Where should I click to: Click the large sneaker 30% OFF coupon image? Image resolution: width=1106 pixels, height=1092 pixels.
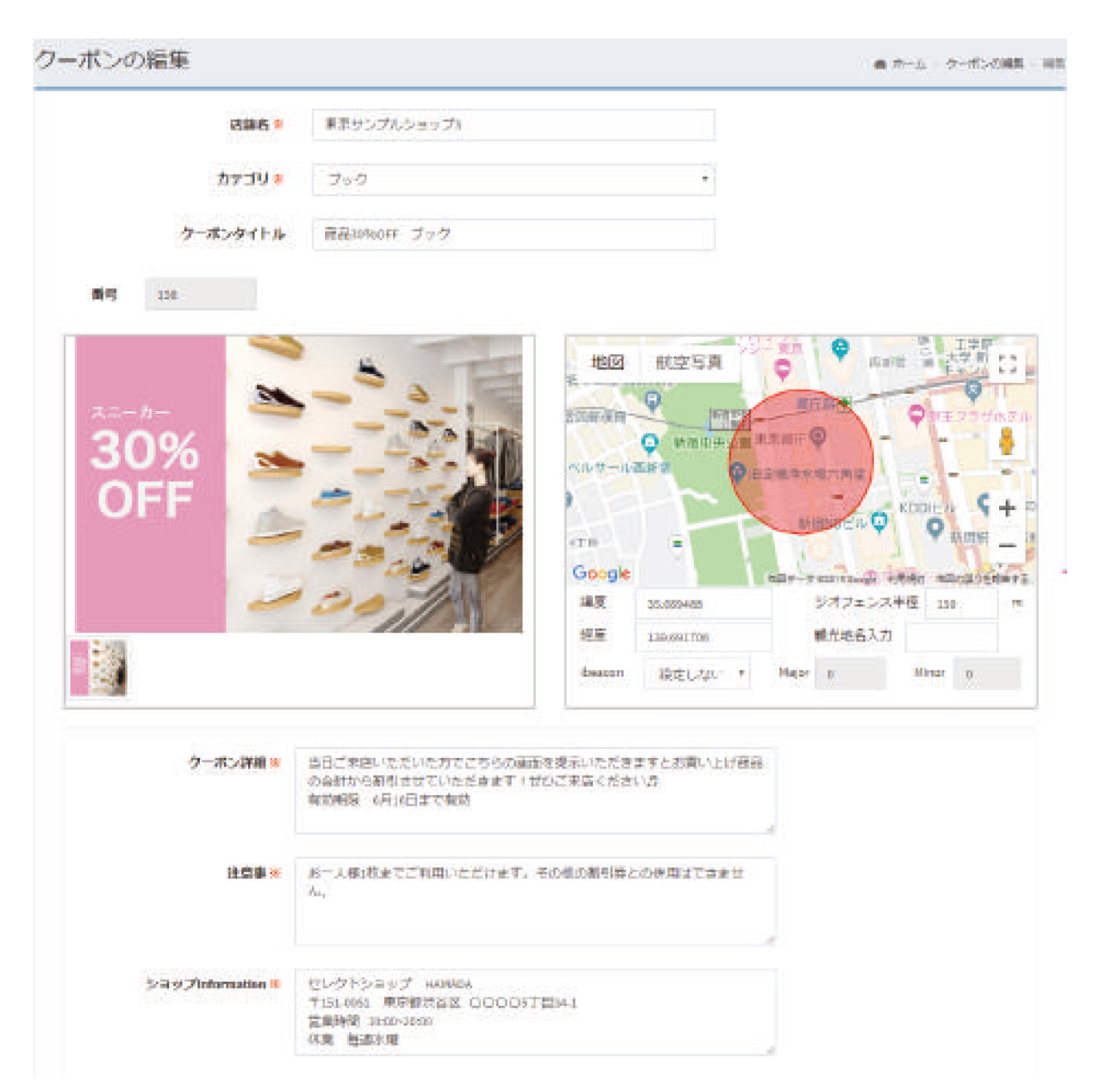[298, 484]
